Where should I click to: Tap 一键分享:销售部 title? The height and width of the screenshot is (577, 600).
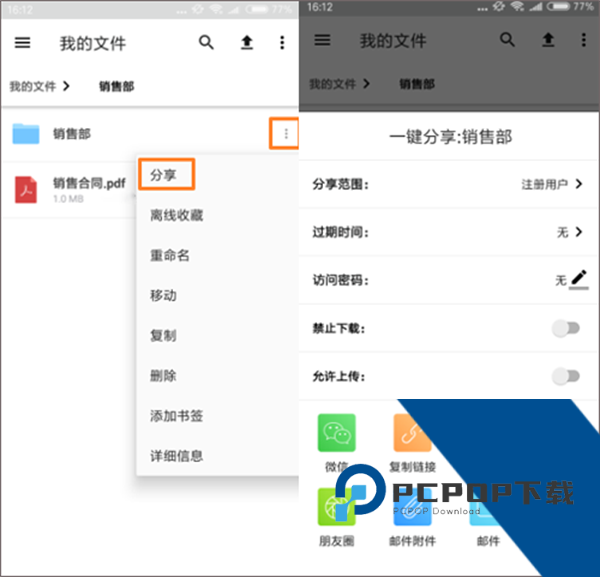(x=450, y=137)
